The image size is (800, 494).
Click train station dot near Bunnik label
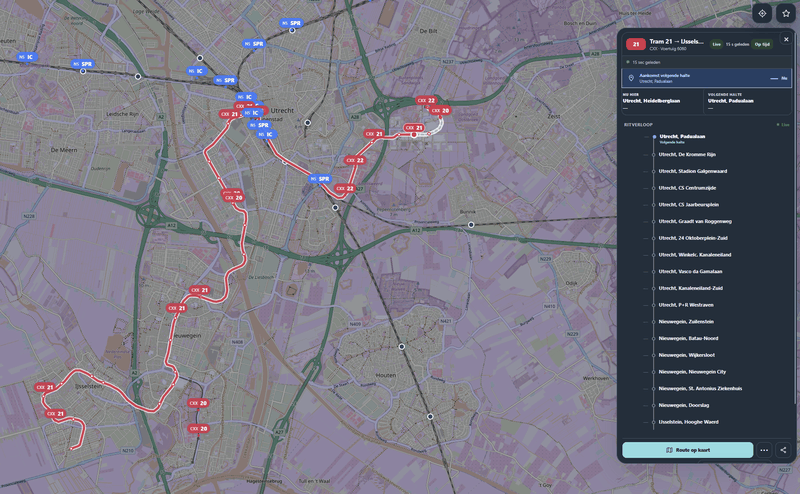(471, 225)
